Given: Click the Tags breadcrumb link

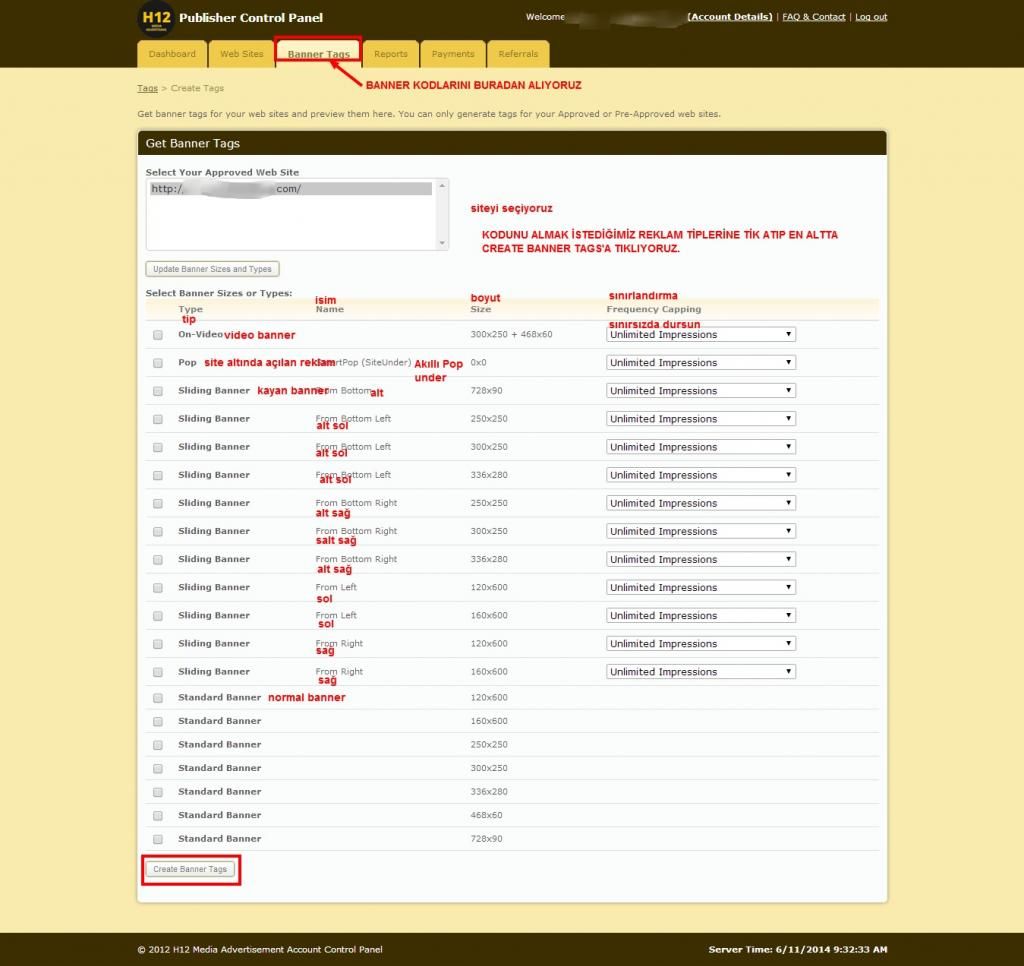Looking at the screenshot, I should pyautogui.click(x=147, y=88).
